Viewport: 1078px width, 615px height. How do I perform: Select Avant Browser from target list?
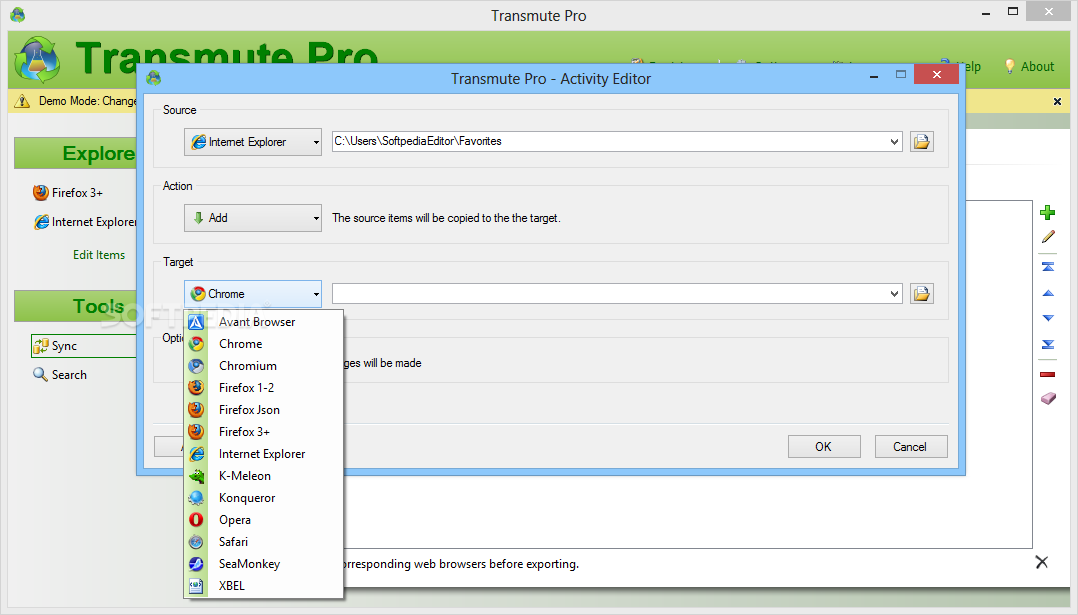263,322
